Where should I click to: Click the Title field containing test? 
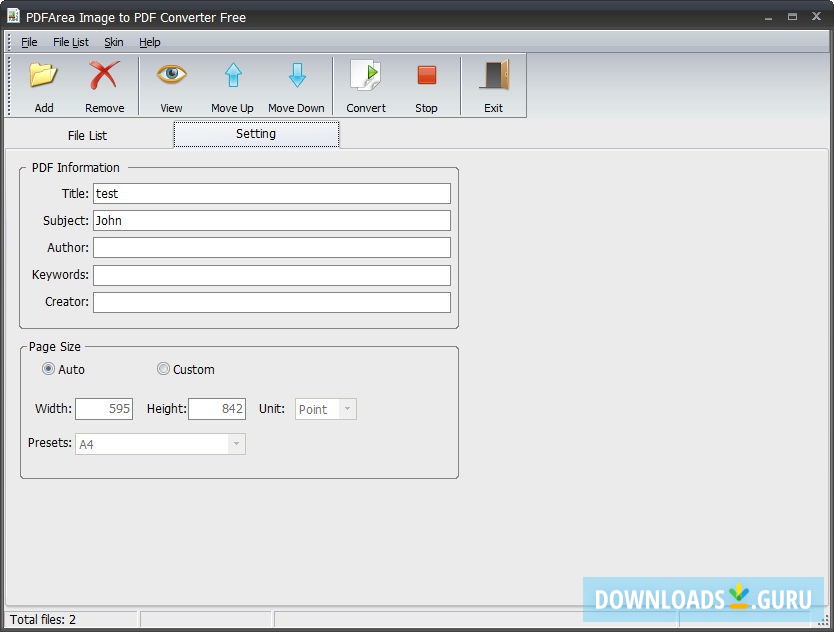272,194
